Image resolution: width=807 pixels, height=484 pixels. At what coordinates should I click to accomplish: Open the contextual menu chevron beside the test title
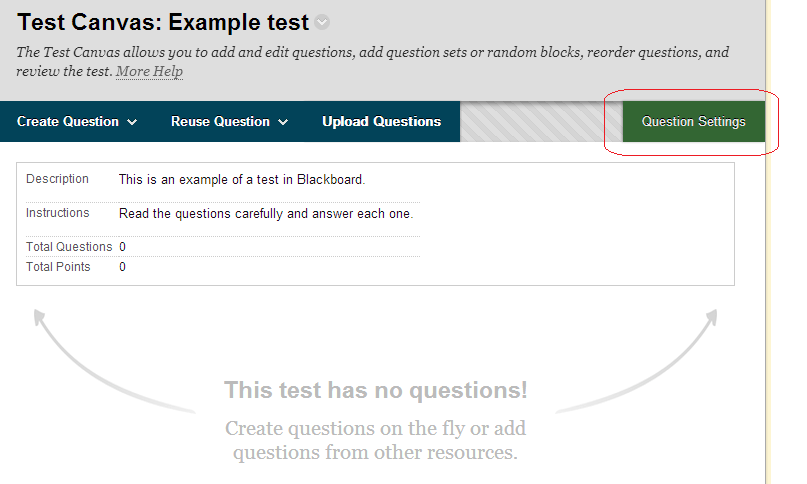coord(322,23)
